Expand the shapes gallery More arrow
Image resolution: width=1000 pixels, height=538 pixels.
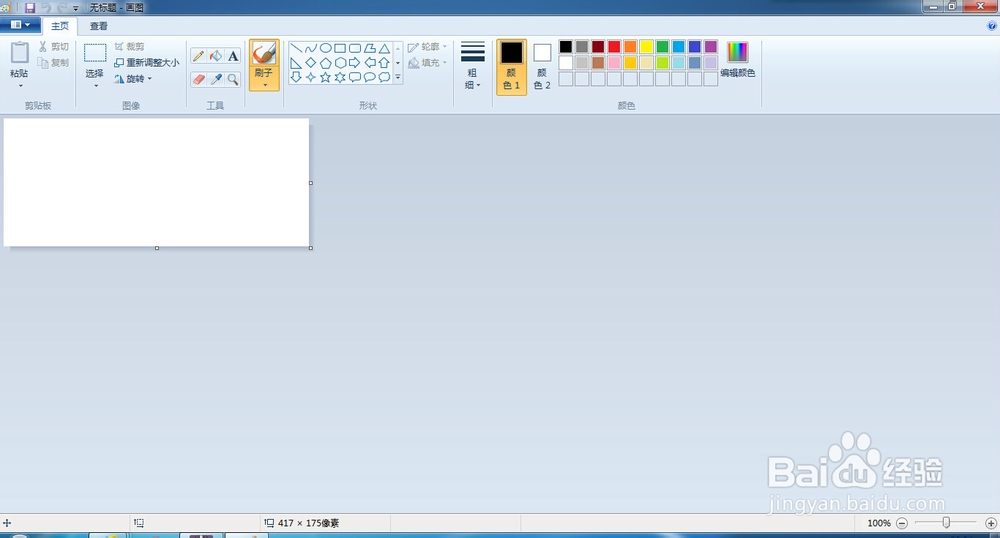pos(398,77)
